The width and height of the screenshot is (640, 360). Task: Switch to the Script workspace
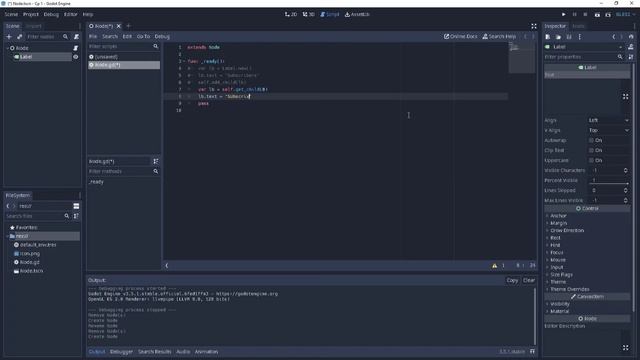[330, 14]
